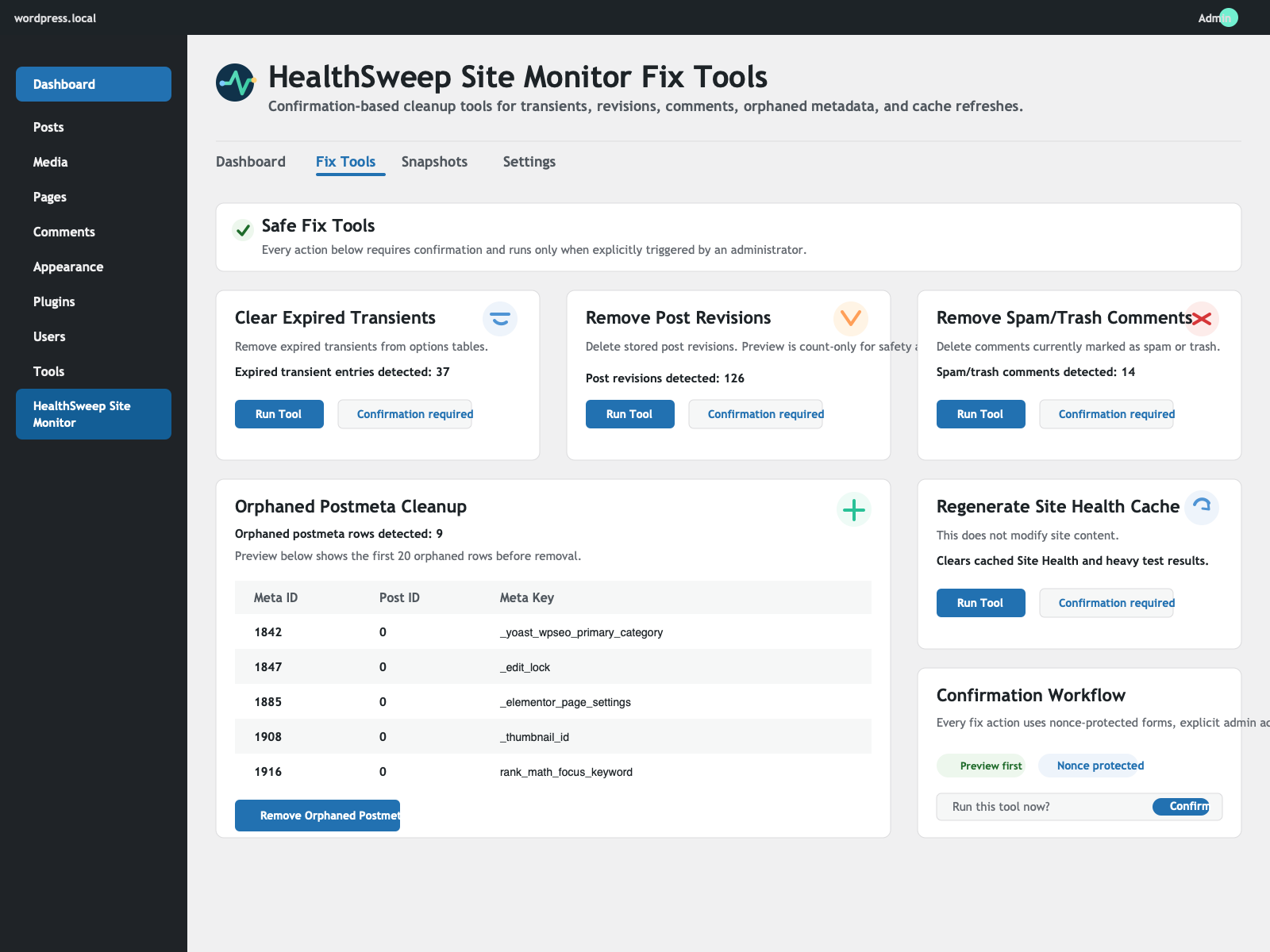This screenshot has height=952, width=1270.
Task: Open Posts in the admin sidebar
Action: 48,127
